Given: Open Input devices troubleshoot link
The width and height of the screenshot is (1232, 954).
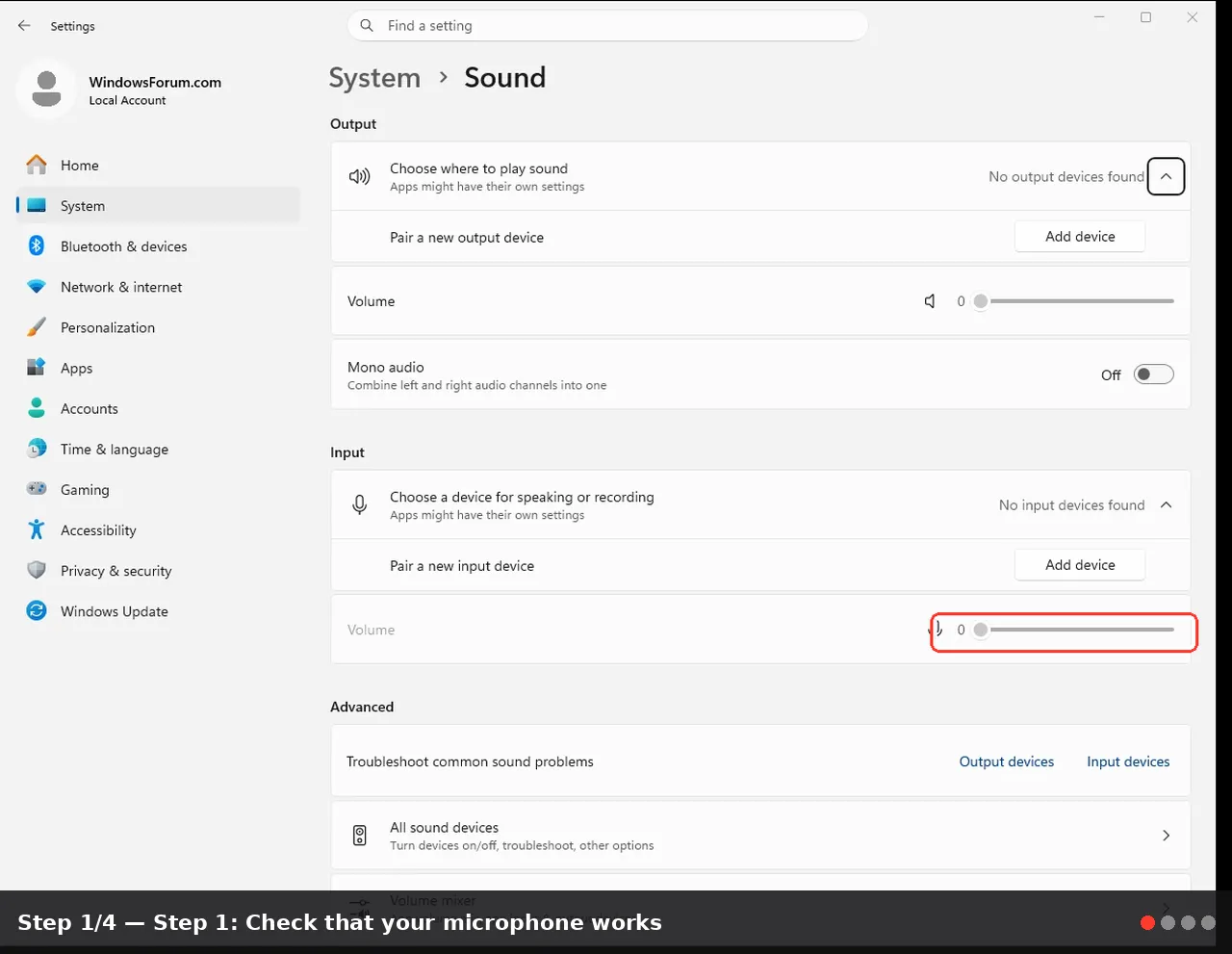Looking at the screenshot, I should click(1128, 761).
